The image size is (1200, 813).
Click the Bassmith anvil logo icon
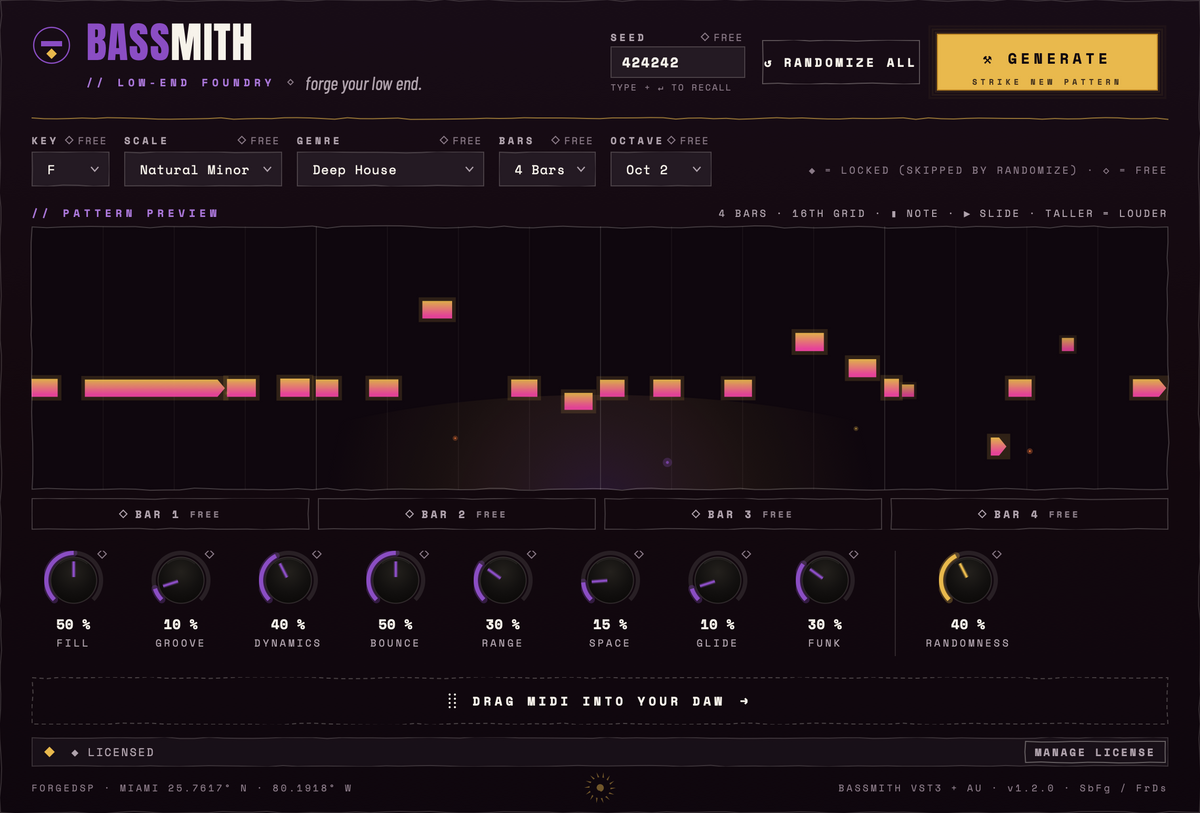tap(50, 45)
